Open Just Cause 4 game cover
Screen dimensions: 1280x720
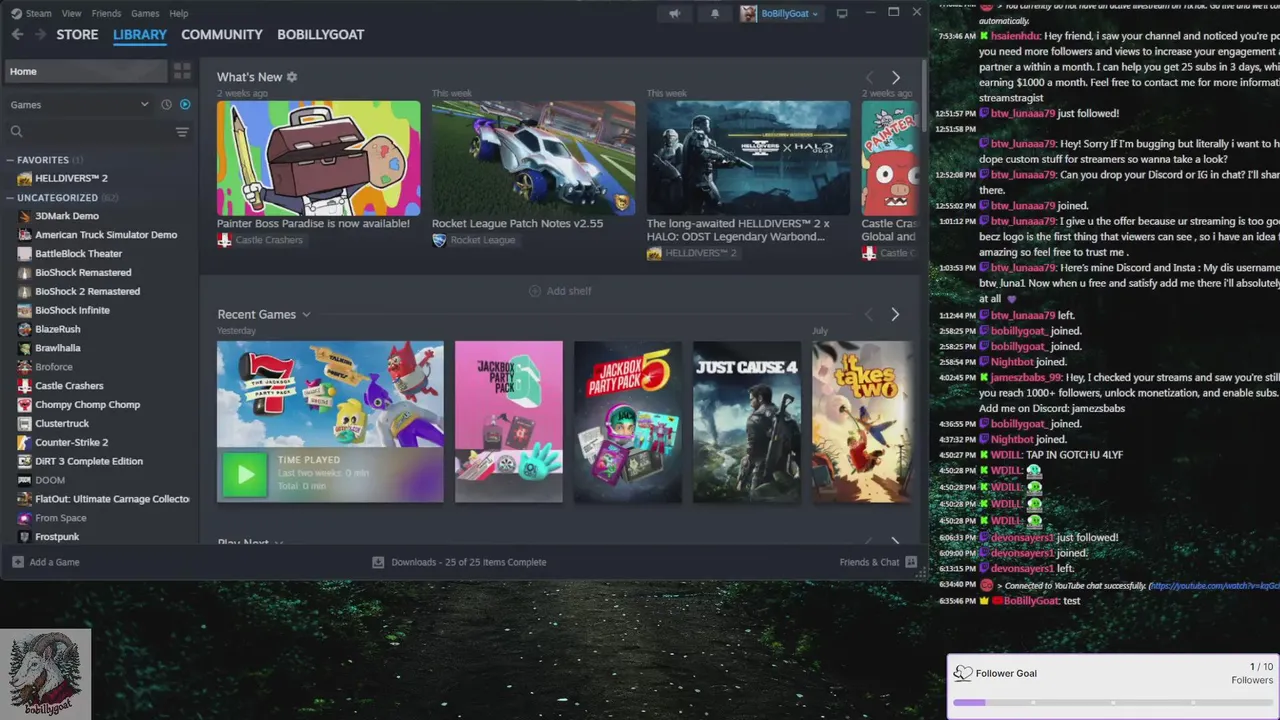point(747,422)
